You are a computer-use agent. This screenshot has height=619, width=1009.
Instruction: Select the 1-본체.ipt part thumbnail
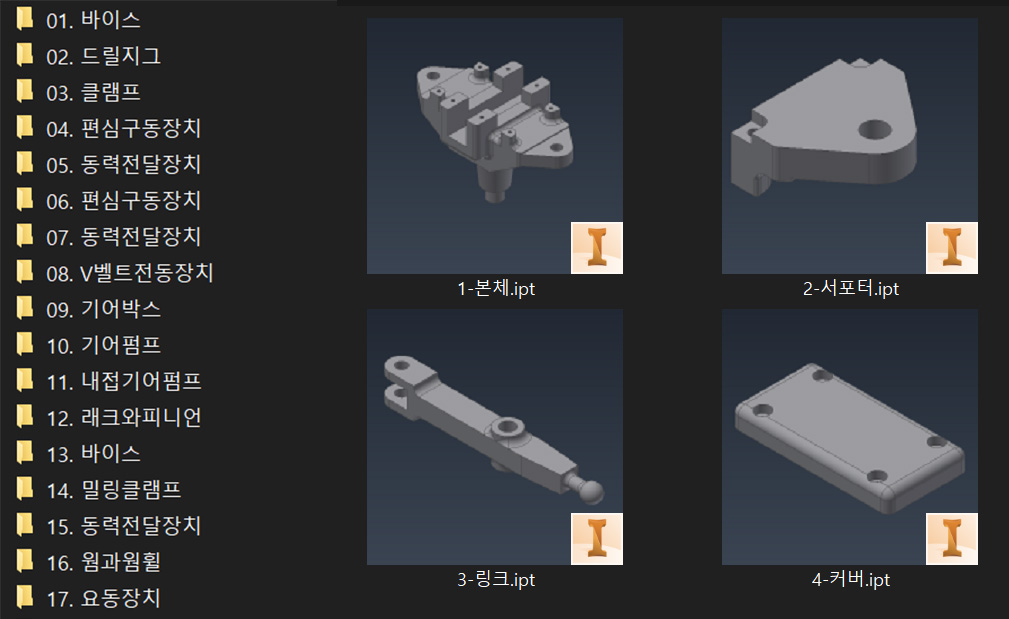point(494,145)
